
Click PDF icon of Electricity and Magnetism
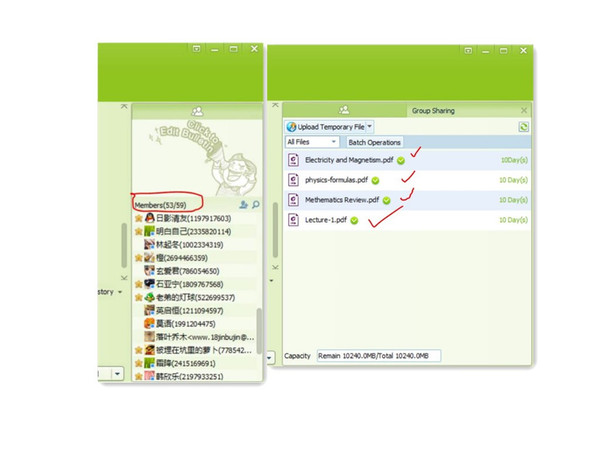pos(293,160)
